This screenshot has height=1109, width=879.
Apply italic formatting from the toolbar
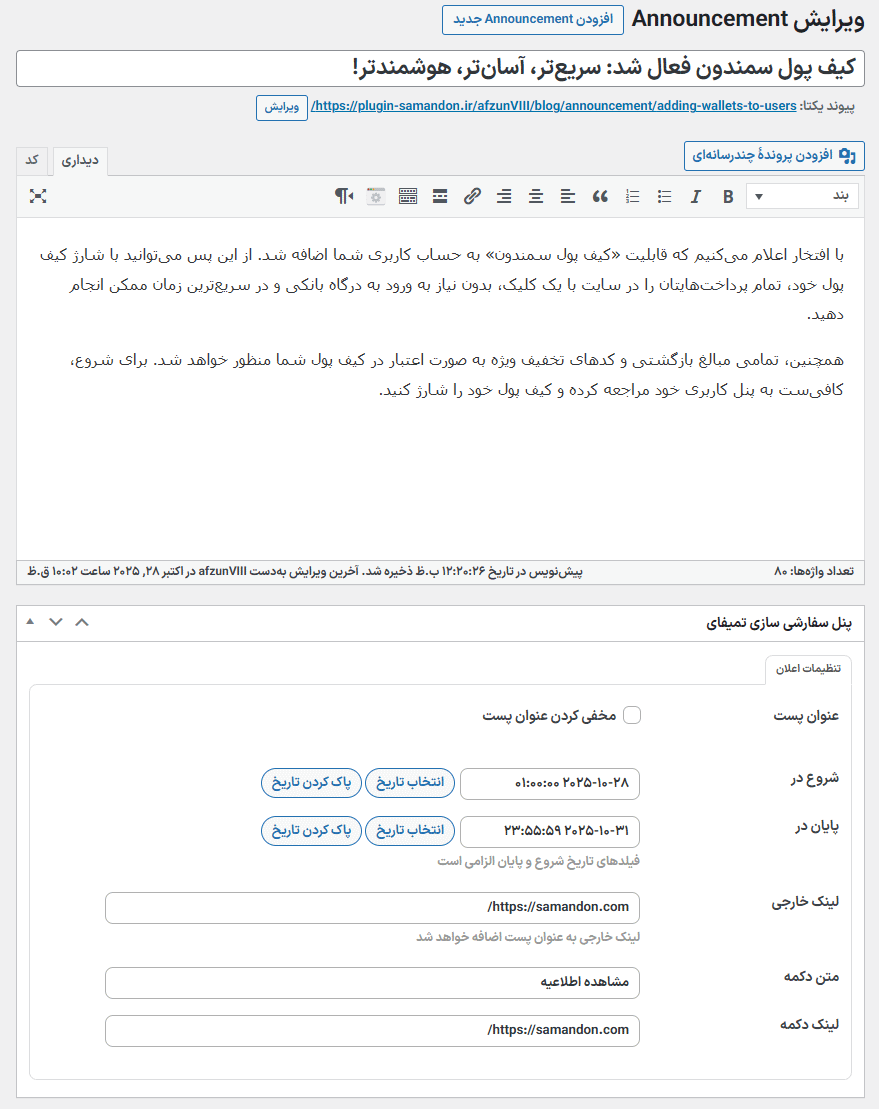click(696, 196)
